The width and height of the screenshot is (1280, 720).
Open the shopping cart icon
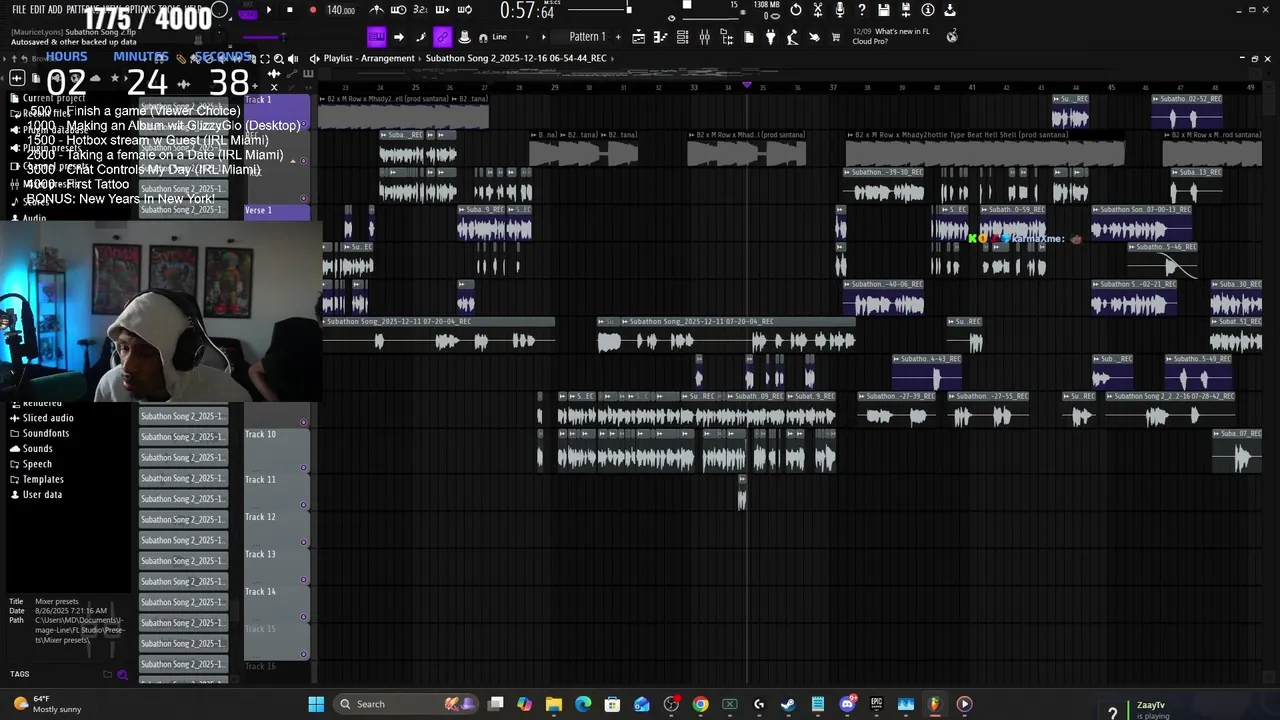click(836, 37)
